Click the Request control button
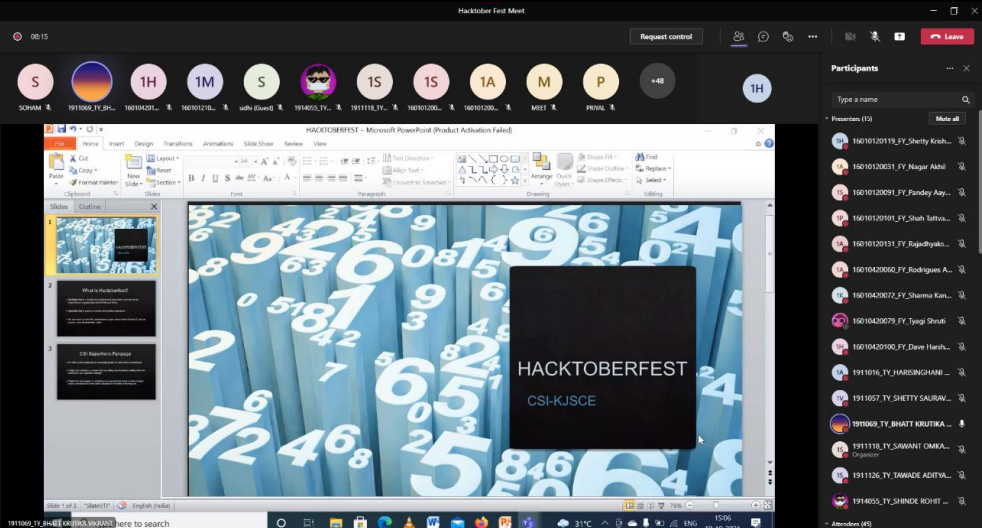Viewport: 982px width, 528px height. coord(666,37)
